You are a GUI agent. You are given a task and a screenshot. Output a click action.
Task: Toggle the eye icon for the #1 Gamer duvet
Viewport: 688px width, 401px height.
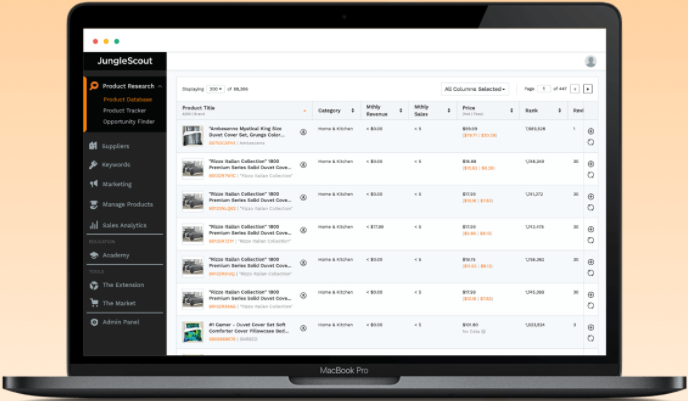(x=303, y=328)
